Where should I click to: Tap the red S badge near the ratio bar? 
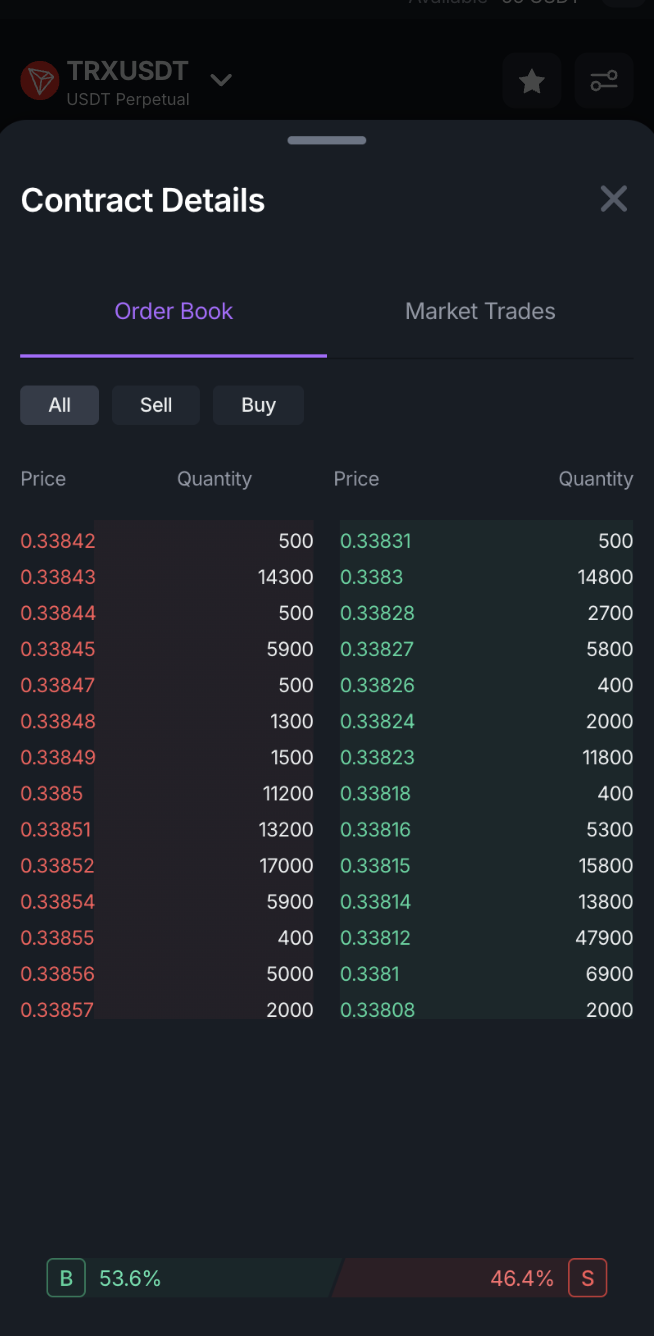pos(587,1277)
